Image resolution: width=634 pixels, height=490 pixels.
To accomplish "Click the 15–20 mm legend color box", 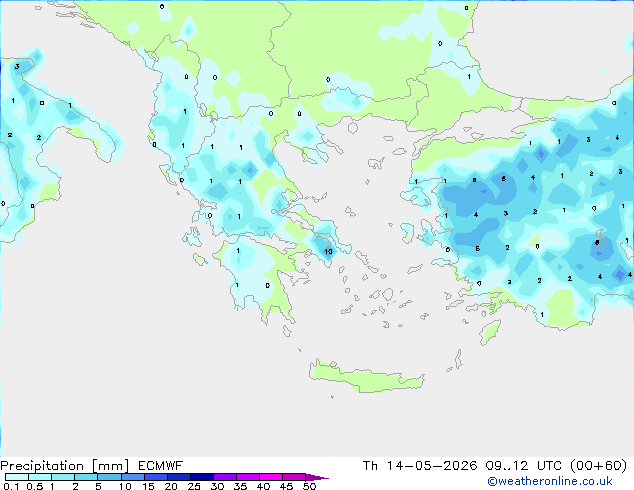I will [x=155, y=477].
